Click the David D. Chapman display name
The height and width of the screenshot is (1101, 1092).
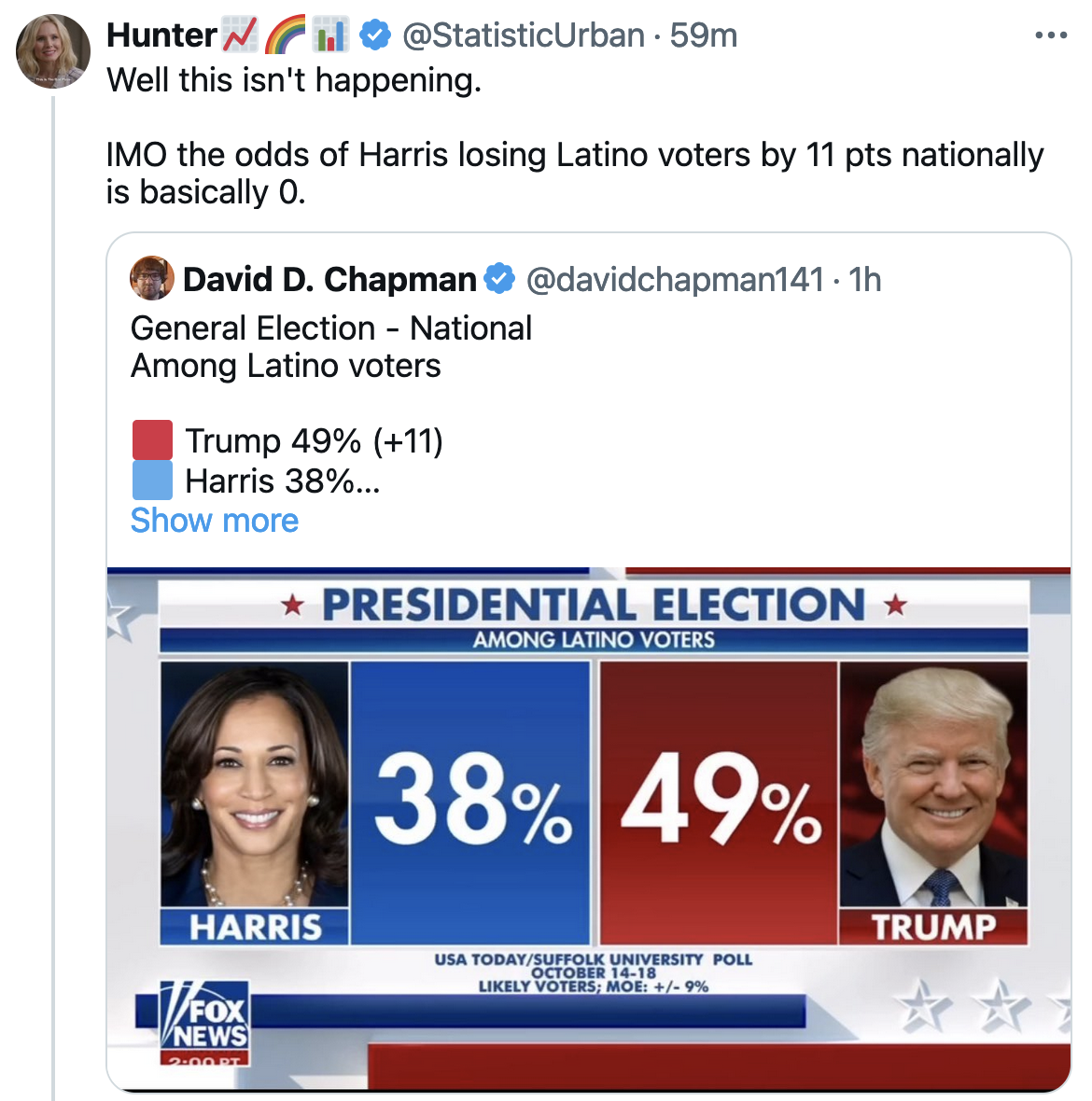(x=329, y=279)
